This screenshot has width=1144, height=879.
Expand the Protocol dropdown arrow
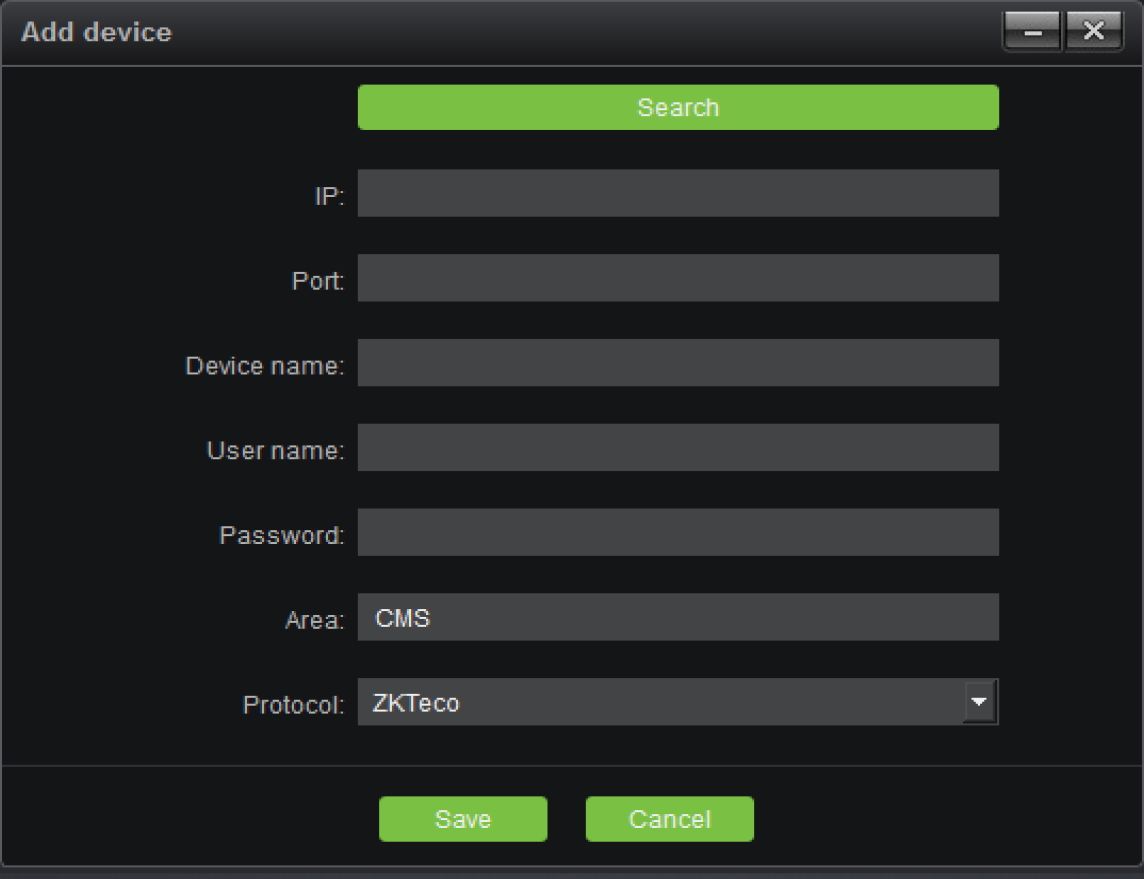point(980,702)
